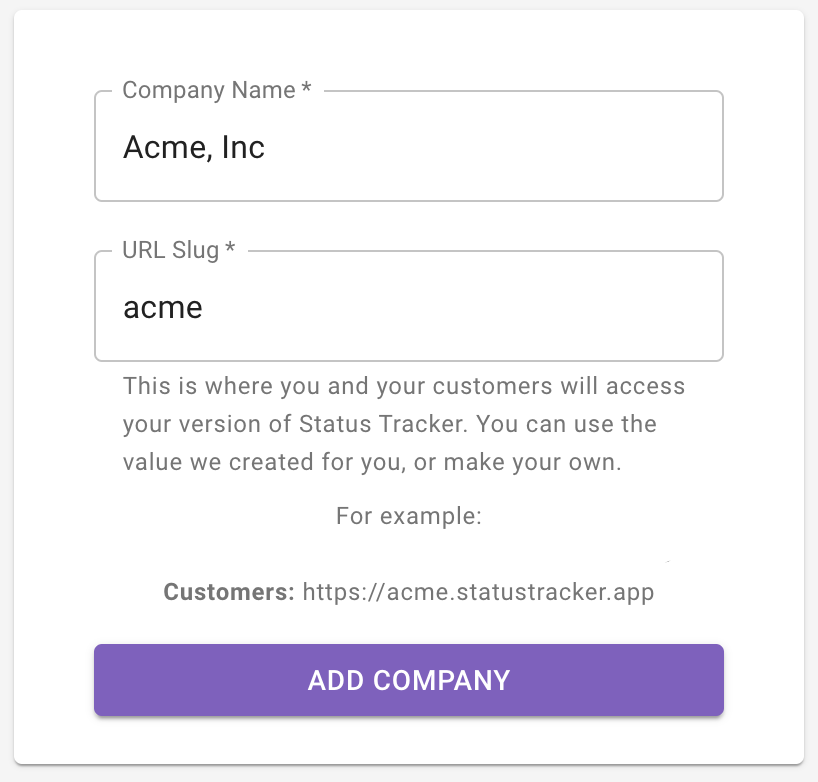Submit the form via ADD COMPANY

[x=409, y=680]
